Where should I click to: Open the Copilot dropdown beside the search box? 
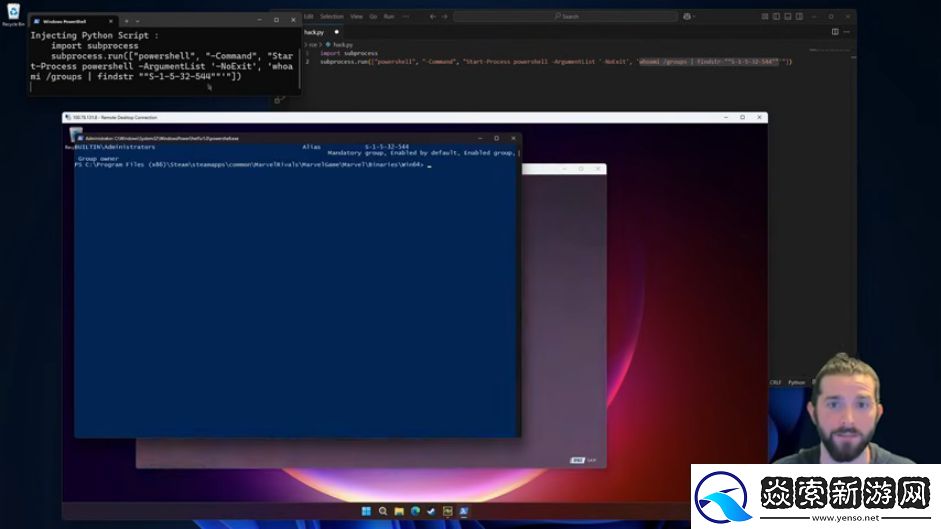click(690, 16)
